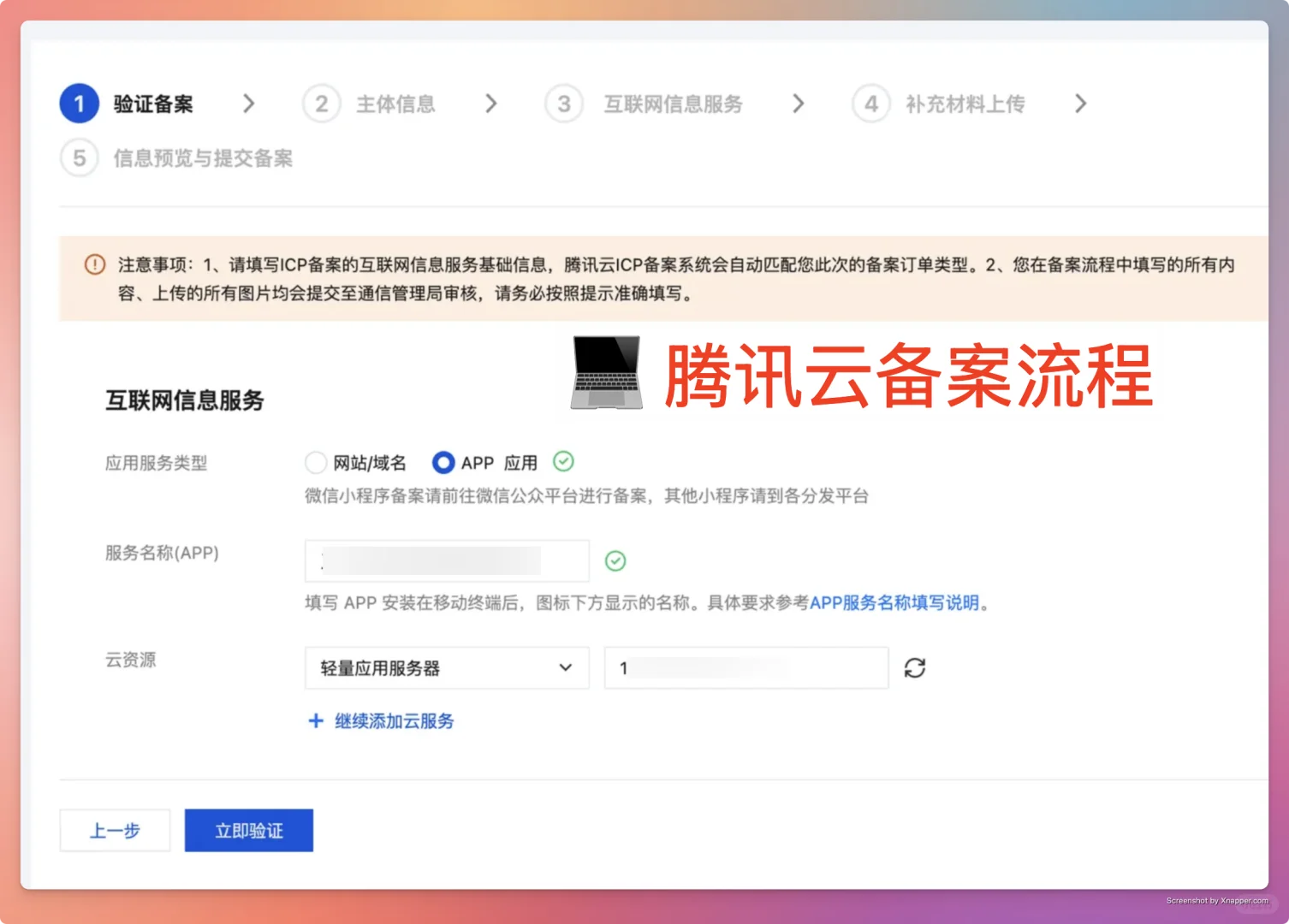Click the 上一步 button
The width and height of the screenshot is (1289, 924).
click(114, 830)
